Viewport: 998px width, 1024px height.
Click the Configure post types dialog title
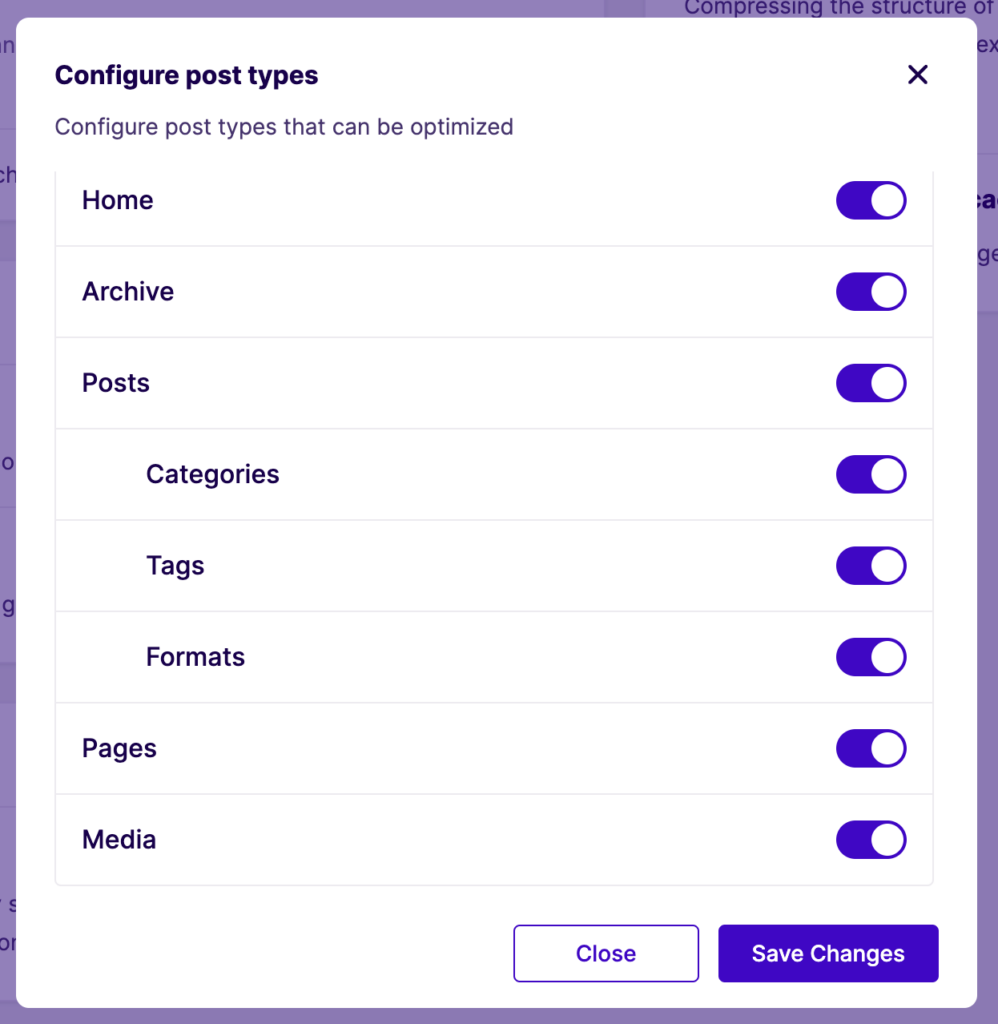tap(186, 75)
